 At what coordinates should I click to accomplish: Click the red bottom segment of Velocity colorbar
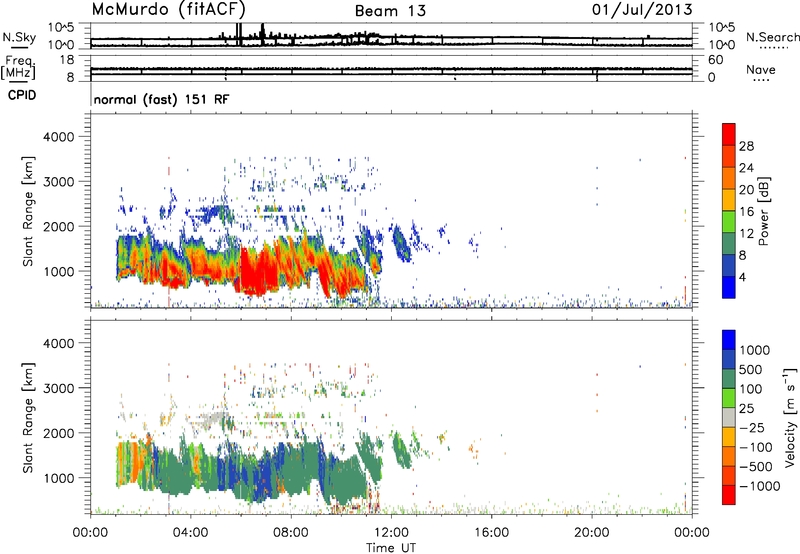tap(729, 495)
